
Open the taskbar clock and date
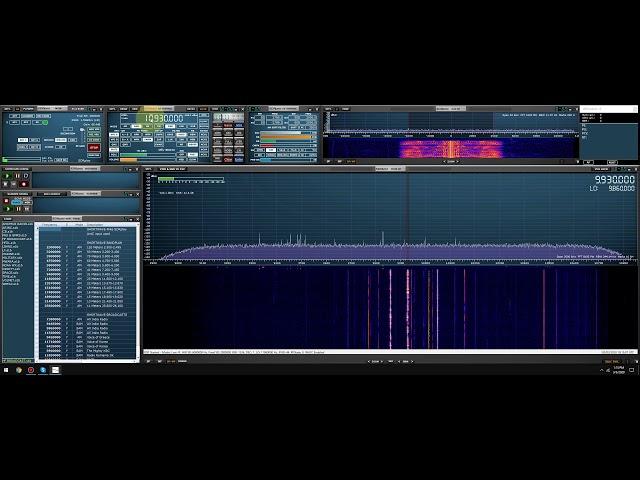pyautogui.click(x=619, y=370)
